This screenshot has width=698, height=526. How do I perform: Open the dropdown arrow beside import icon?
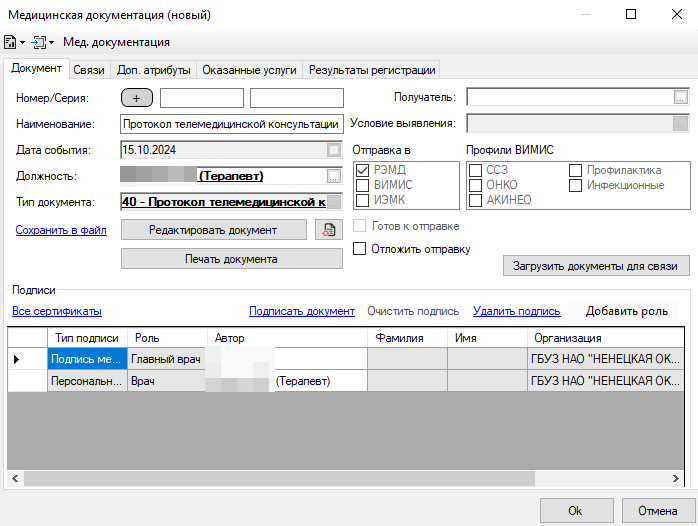(51, 43)
